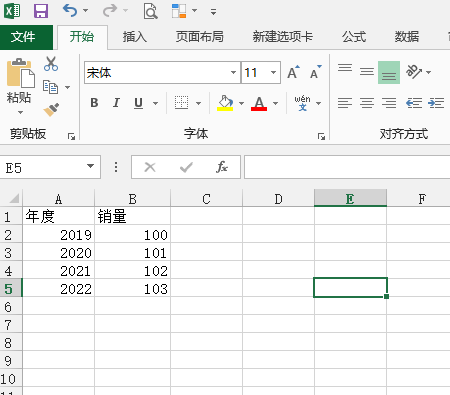The width and height of the screenshot is (450, 395).
Task: Click the formula bar Enter checkmark
Action: [186, 167]
